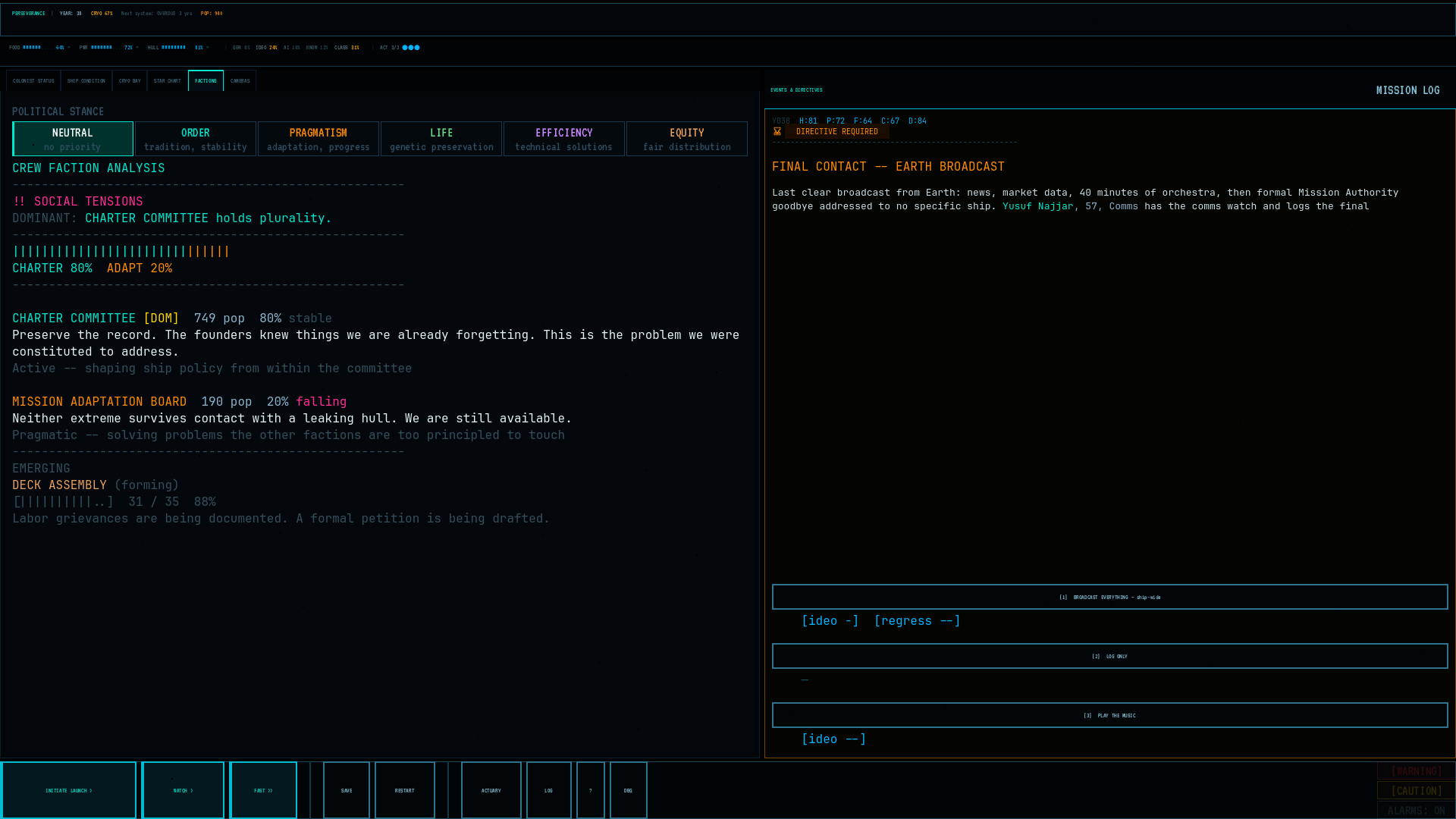Click the Watch button
This screenshot has width=1456, height=819.
pyautogui.click(x=183, y=790)
